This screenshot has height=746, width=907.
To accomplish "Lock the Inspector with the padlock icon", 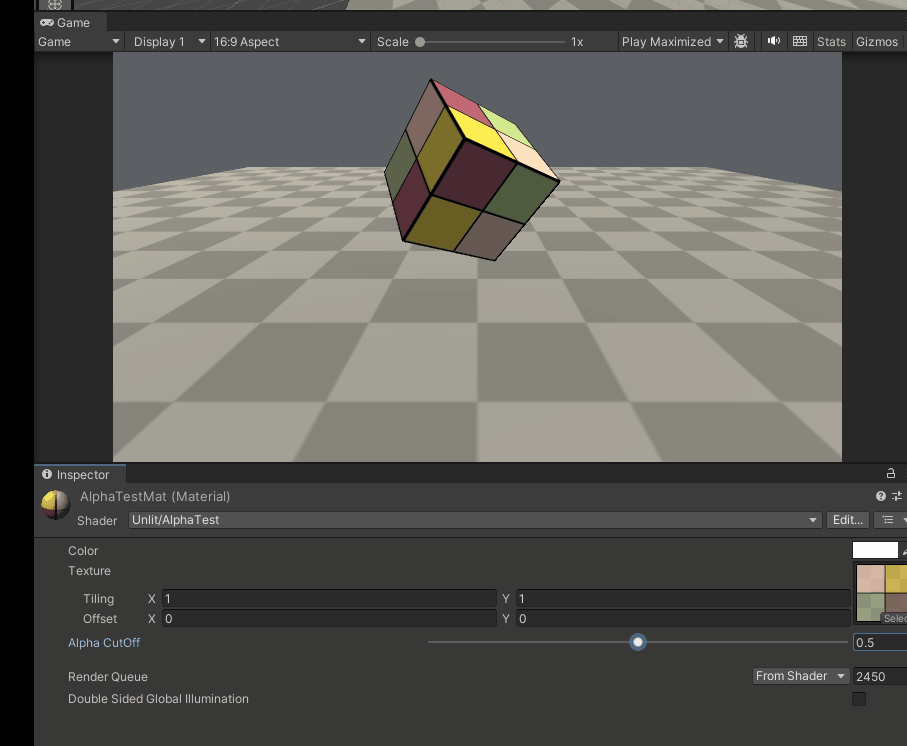I will (891, 474).
